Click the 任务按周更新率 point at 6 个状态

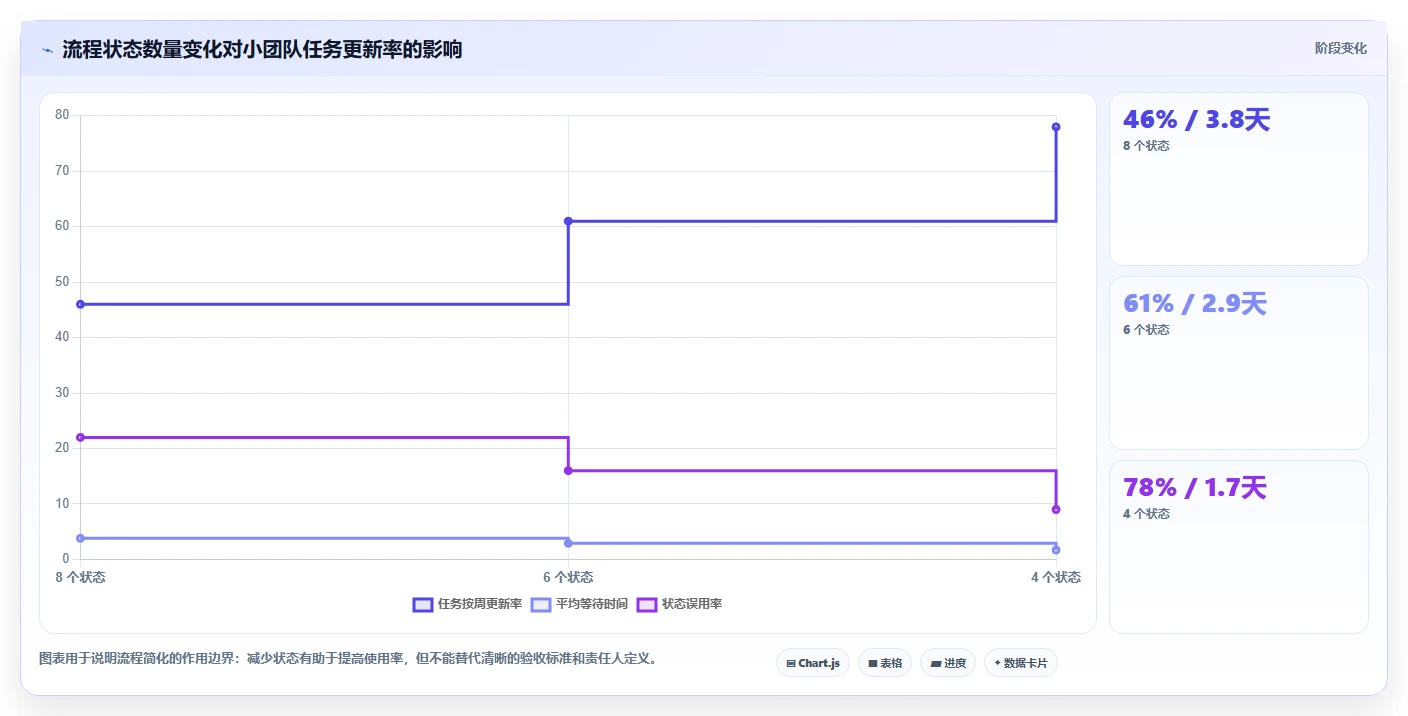pyautogui.click(x=568, y=221)
